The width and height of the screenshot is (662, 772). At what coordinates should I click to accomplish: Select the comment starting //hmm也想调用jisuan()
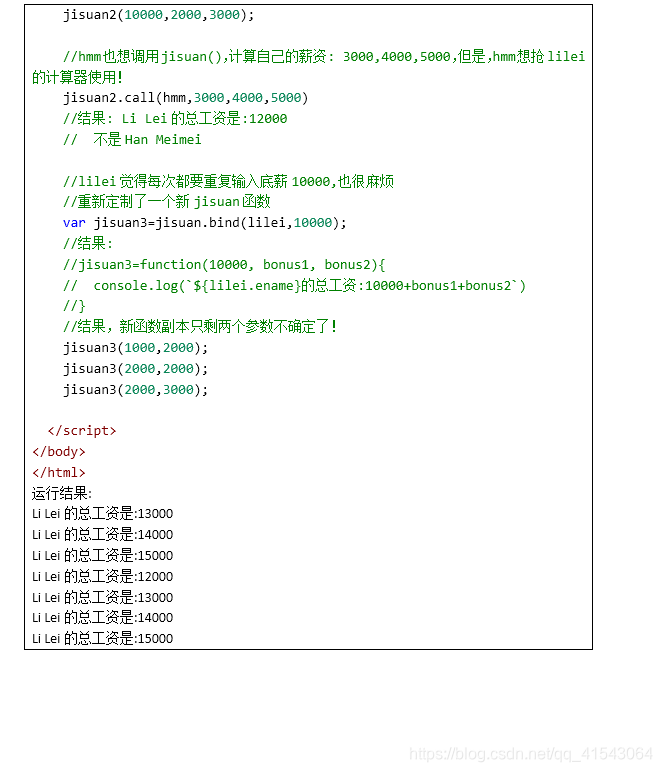pos(324,57)
